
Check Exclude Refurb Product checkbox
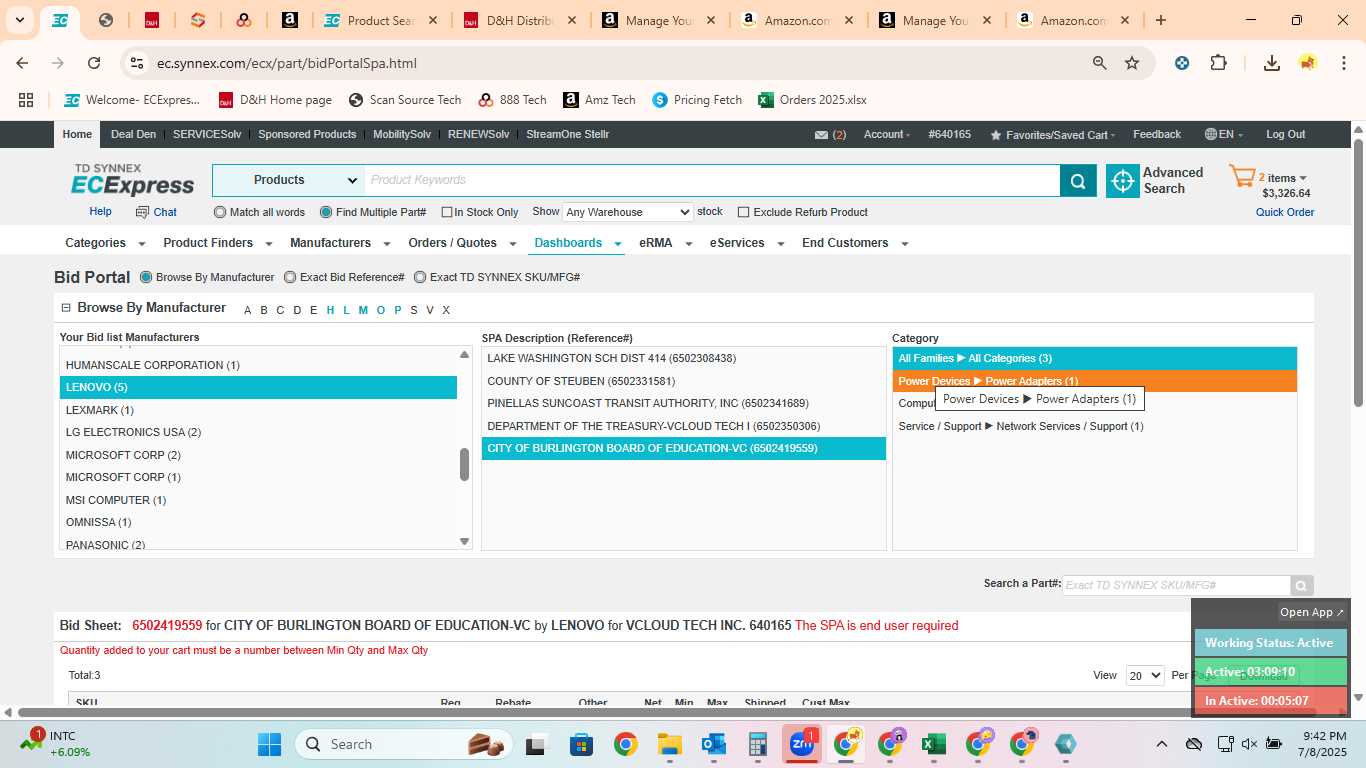tap(743, 212)
